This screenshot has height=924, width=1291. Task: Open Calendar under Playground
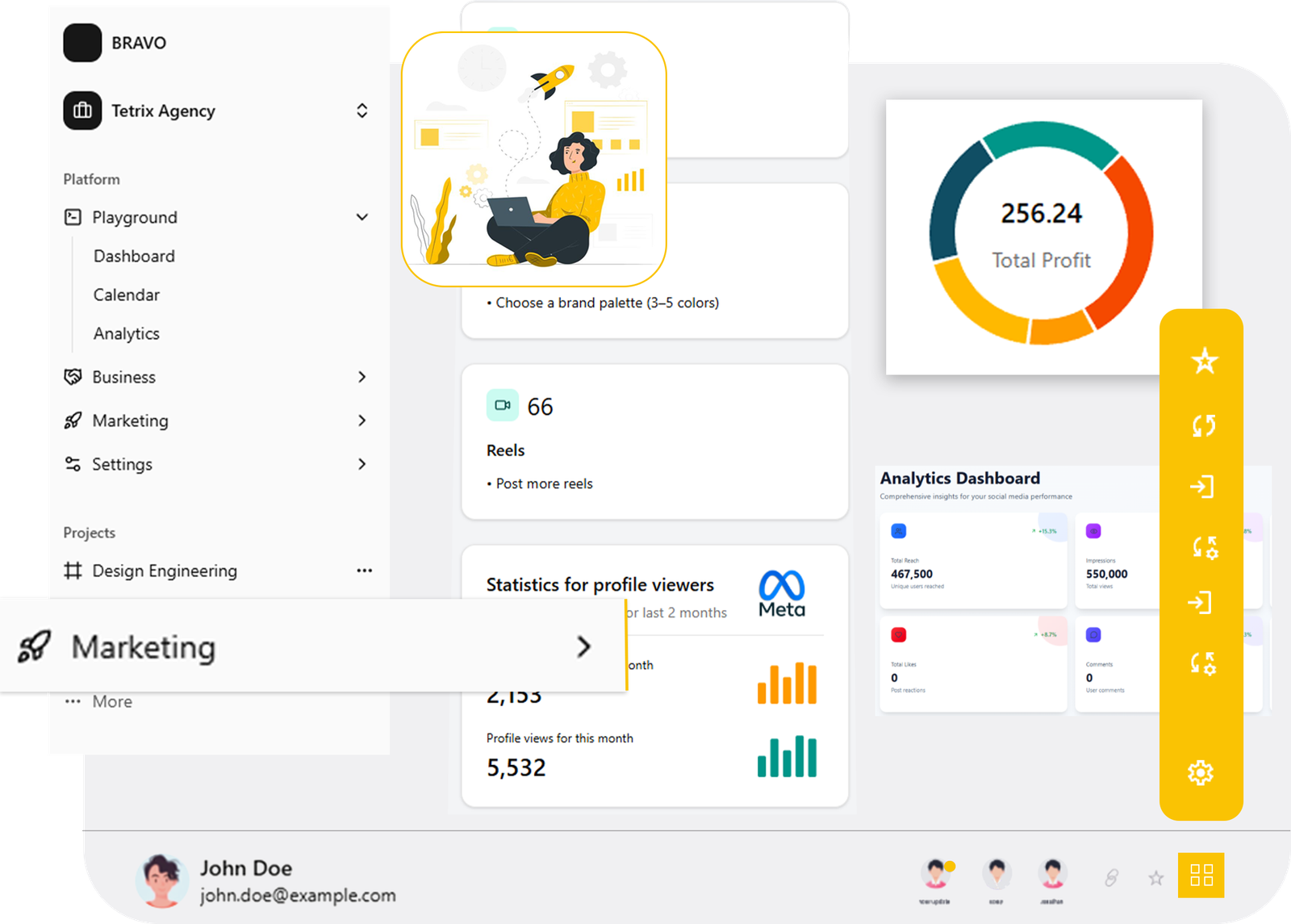[127, 295]
